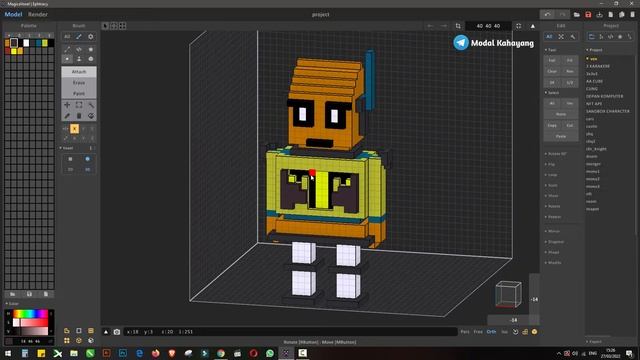Viewport: 640px width, 360px height.
Task: Click the view orientation cube
Action: pyautogui.click(x=509, y=294)
